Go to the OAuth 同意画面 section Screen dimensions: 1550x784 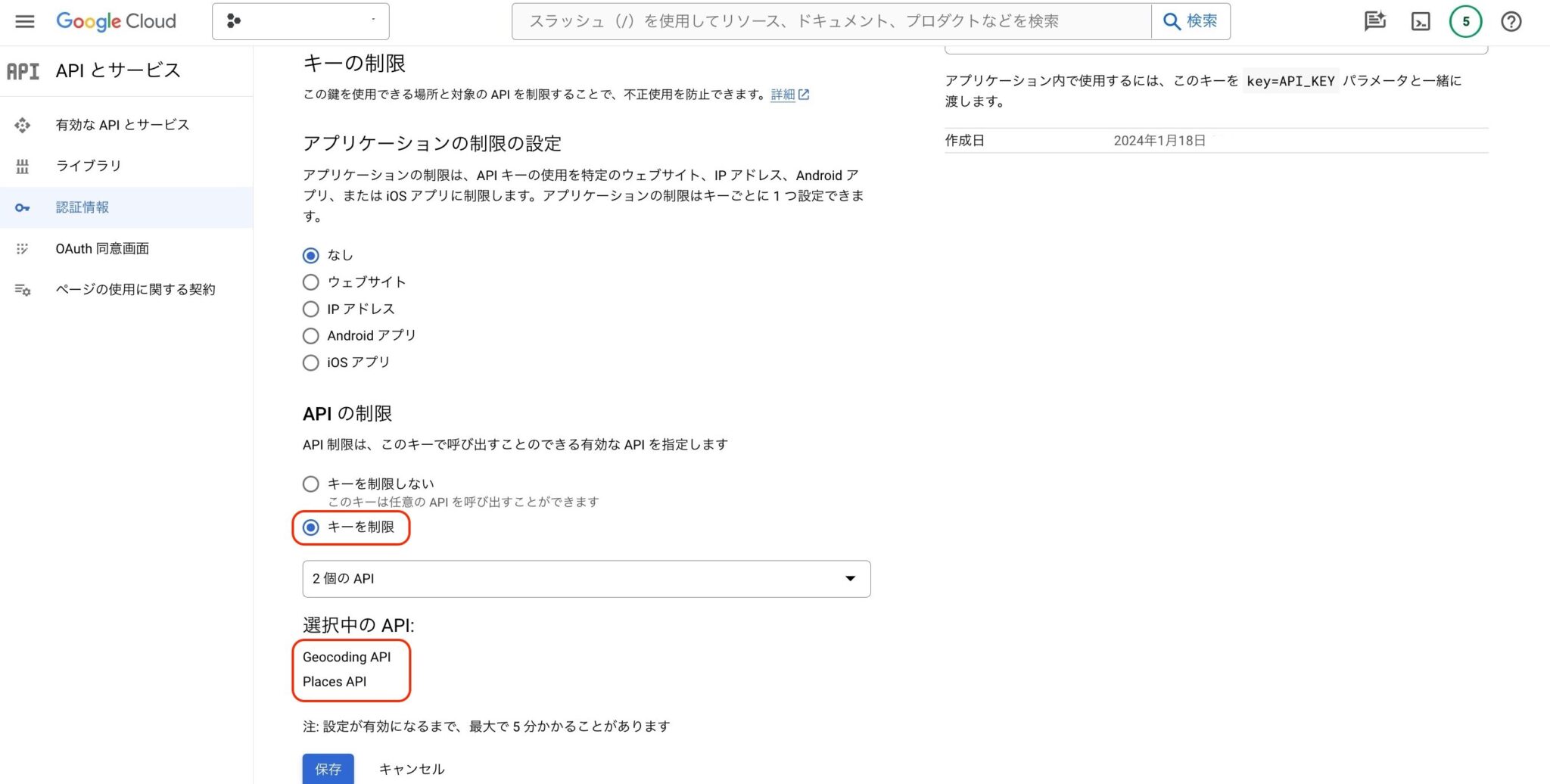(x=101, y=248)
